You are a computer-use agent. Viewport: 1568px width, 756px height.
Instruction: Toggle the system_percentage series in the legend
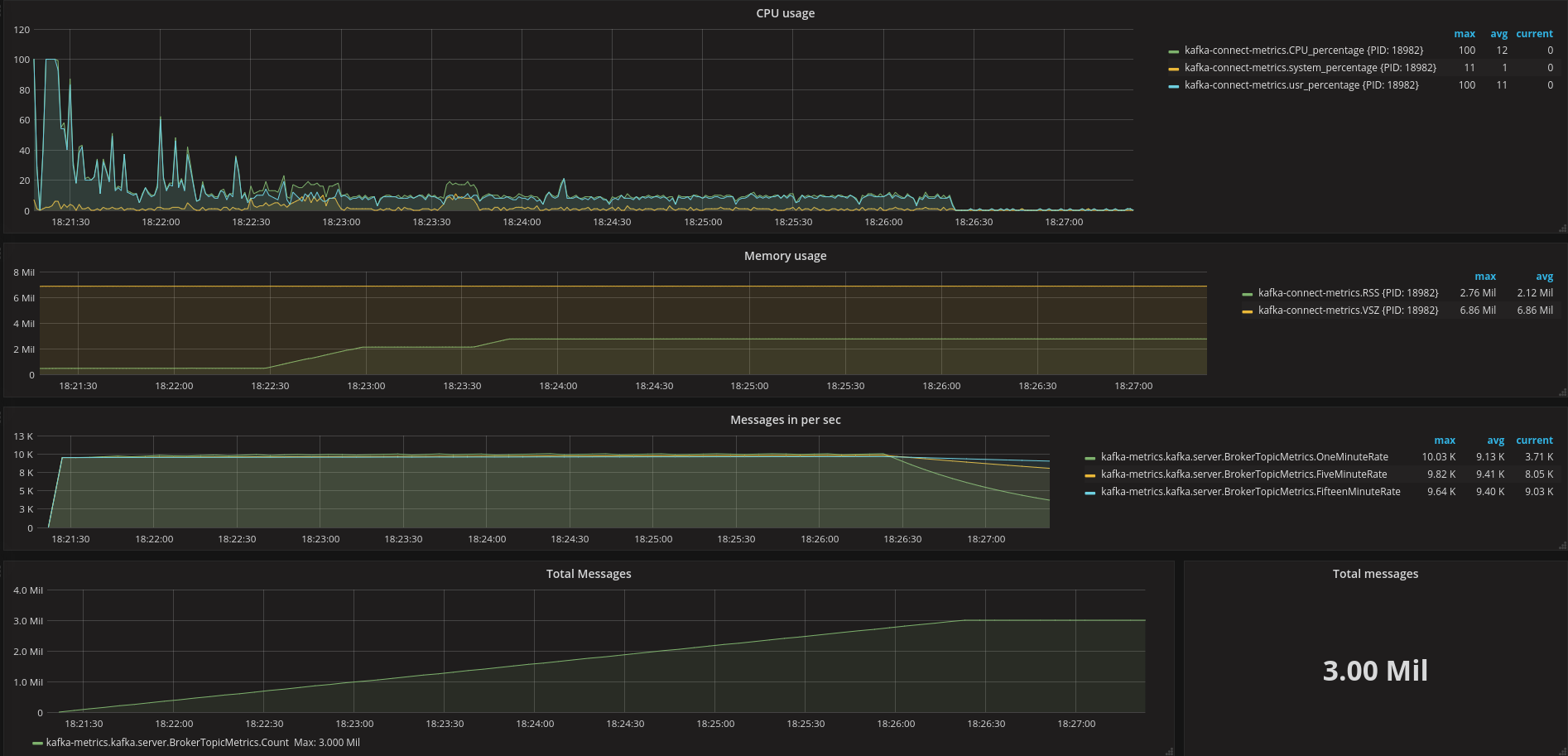(x=1310, y=68)
